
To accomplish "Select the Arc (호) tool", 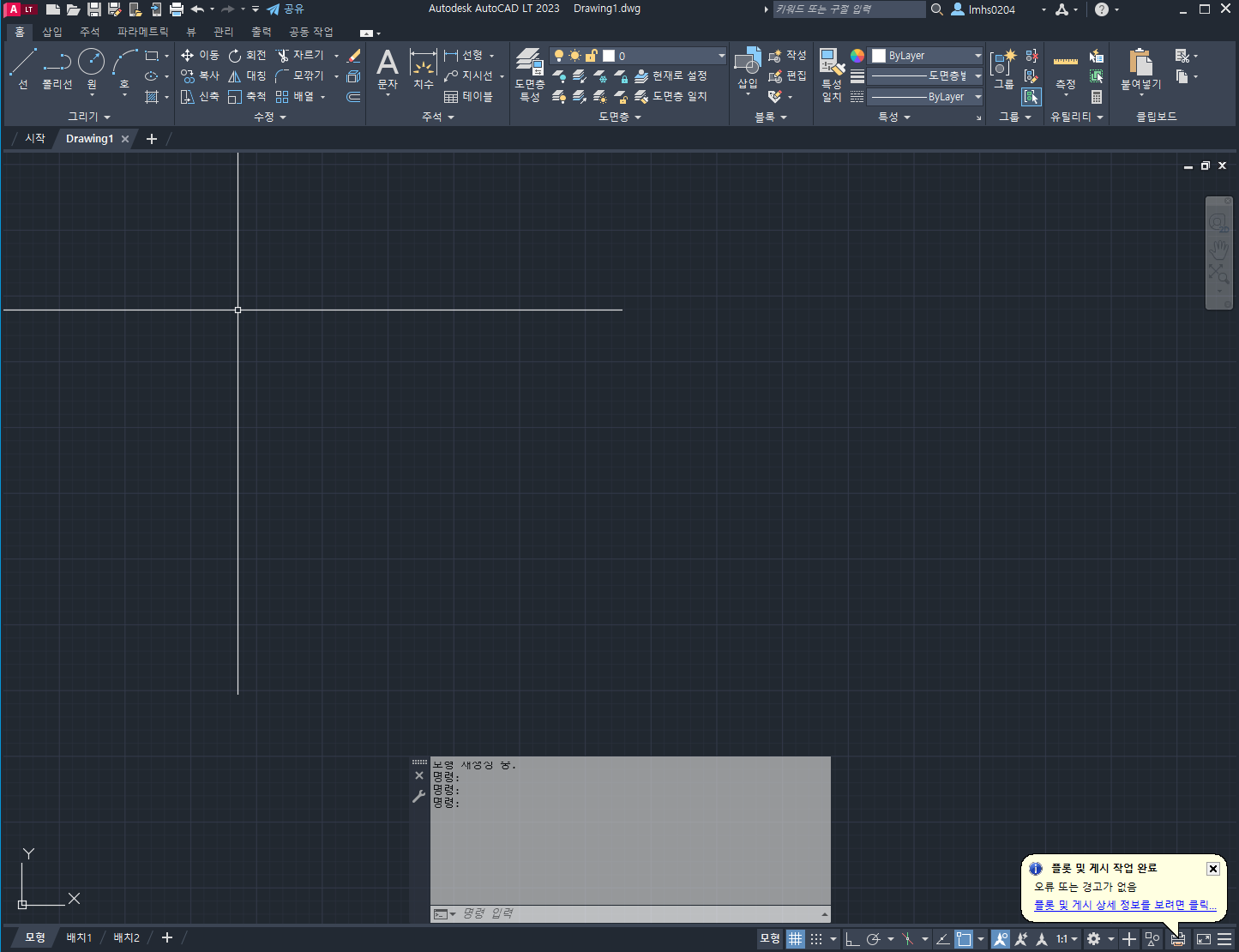I will [x=124, y=69].
